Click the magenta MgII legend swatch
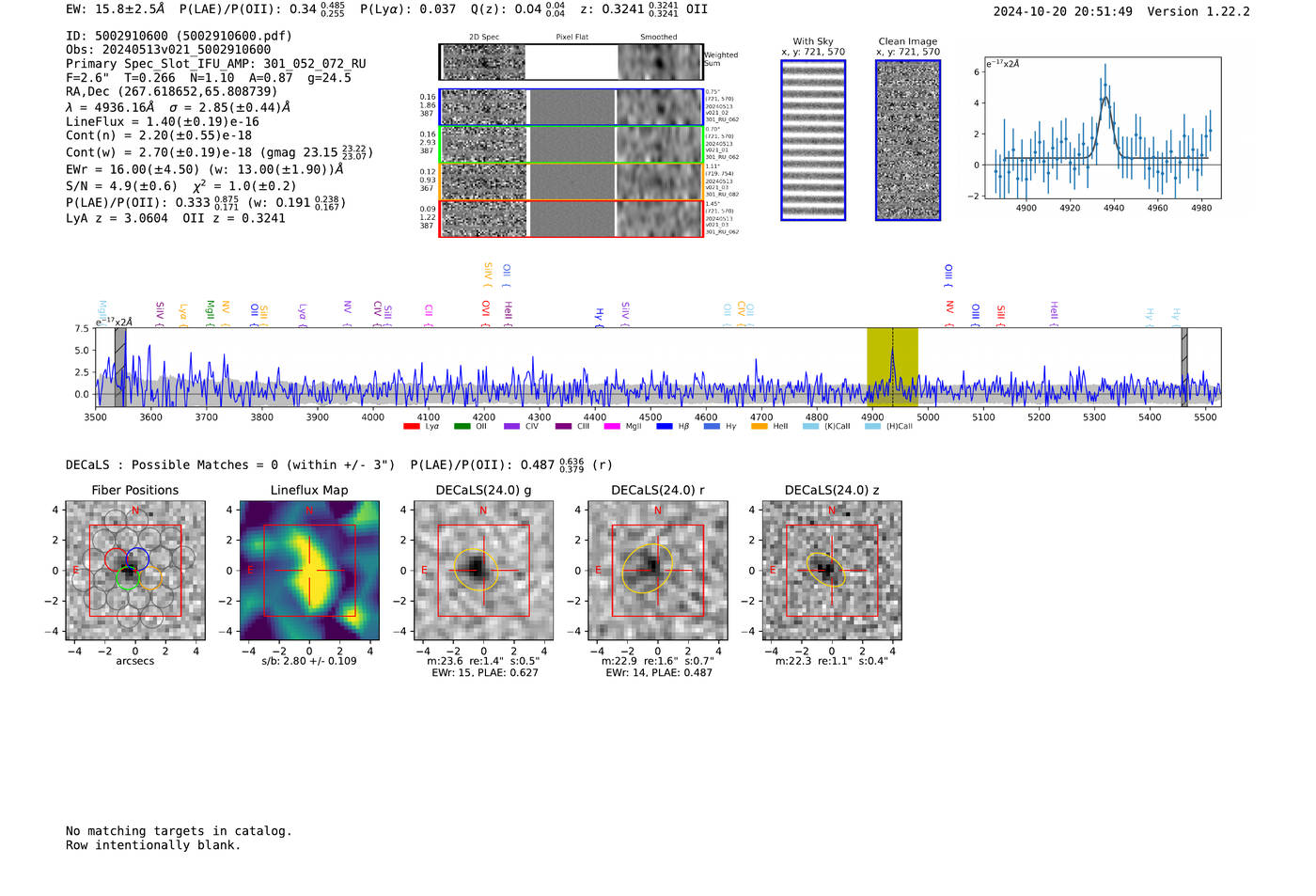 pos(612,427)
